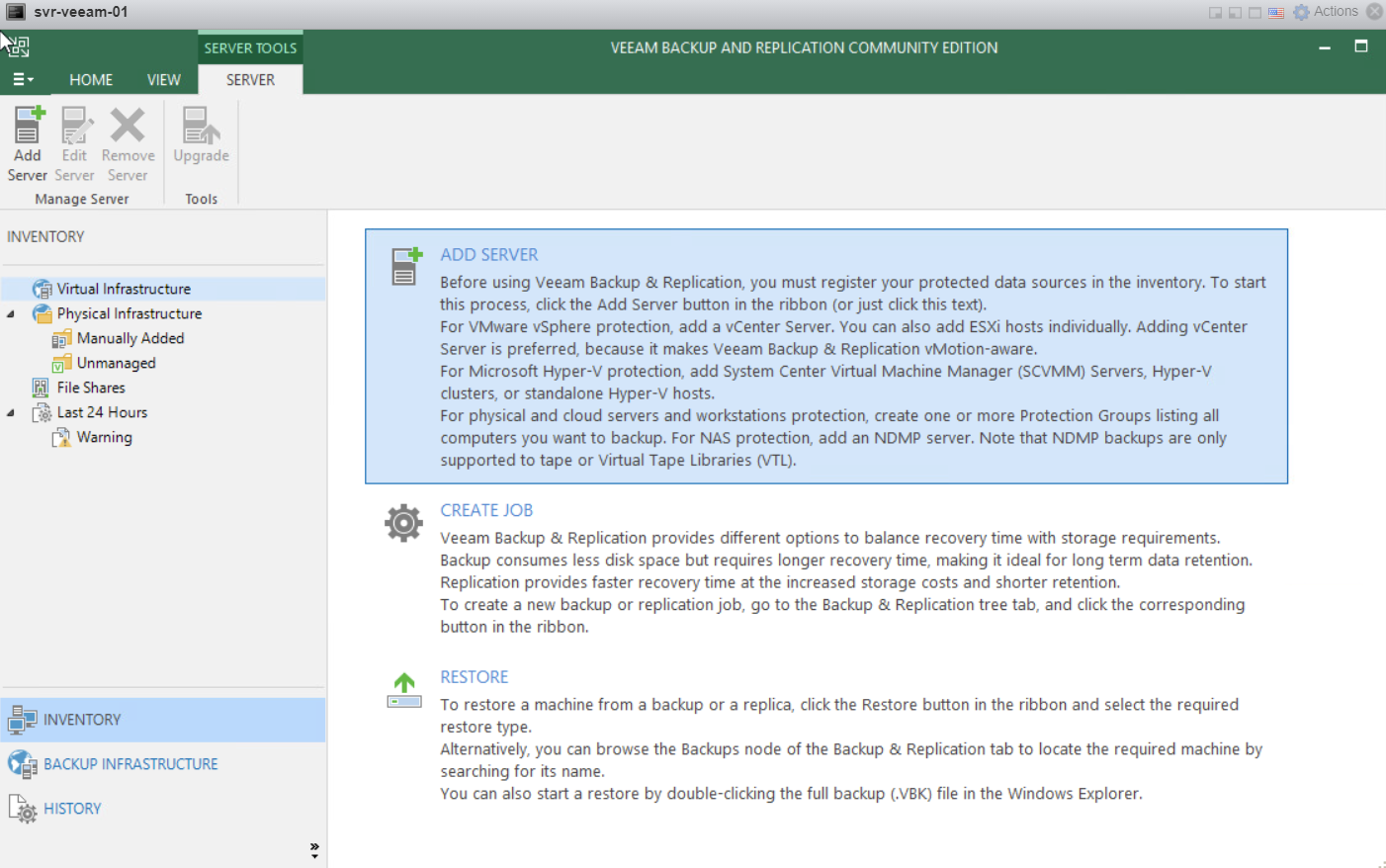The height and width of the screenshot is (868, 1386).
Task: Click the CREATE JOB heading link
Action: click(486, 510)
